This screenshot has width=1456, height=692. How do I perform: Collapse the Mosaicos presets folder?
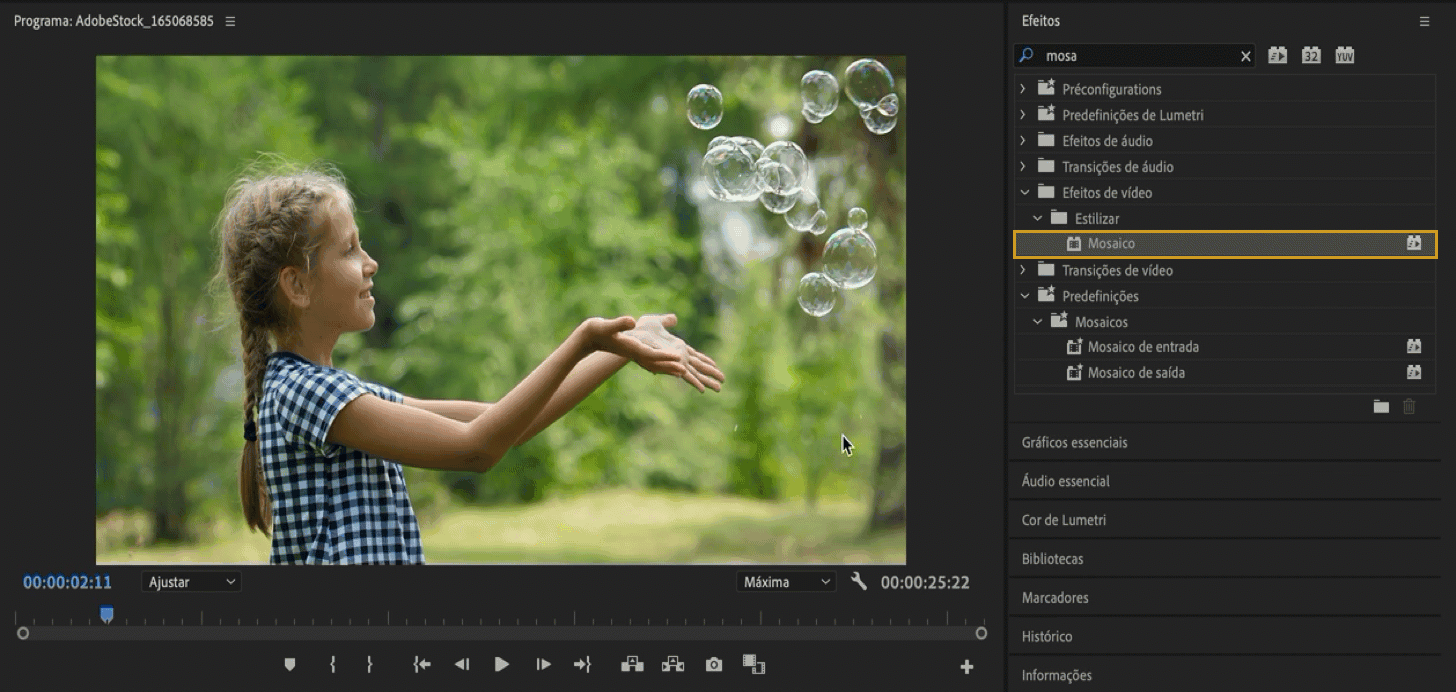(1036, 322)
